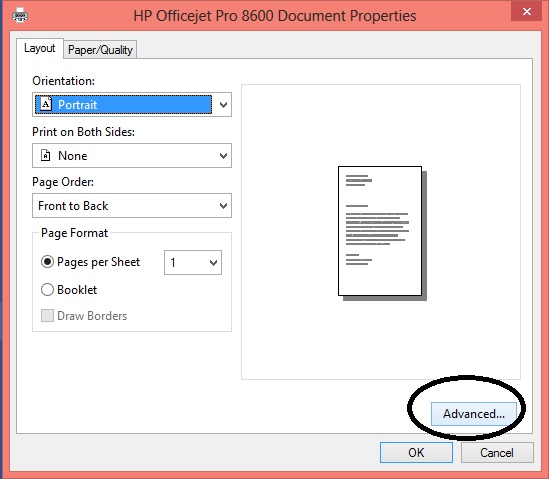Expand the Print on Both Sides dropdown
This screenshot has height=479, width=549.
[x=132, y=155]
